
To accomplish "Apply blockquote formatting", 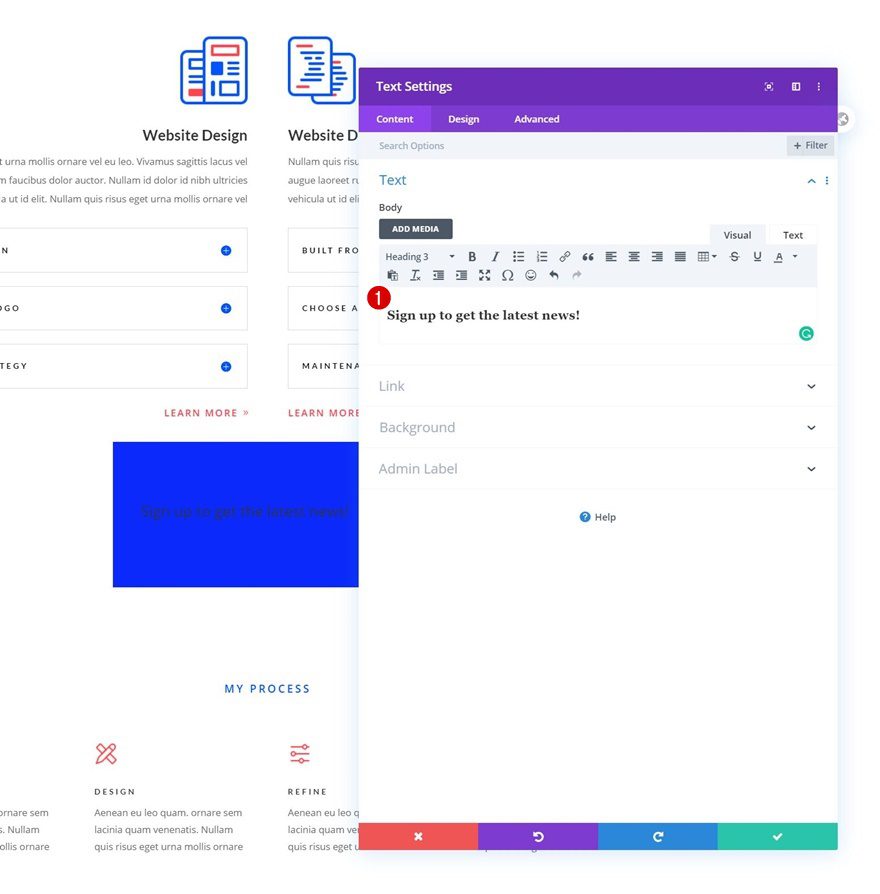I will (x=588, y=256).
